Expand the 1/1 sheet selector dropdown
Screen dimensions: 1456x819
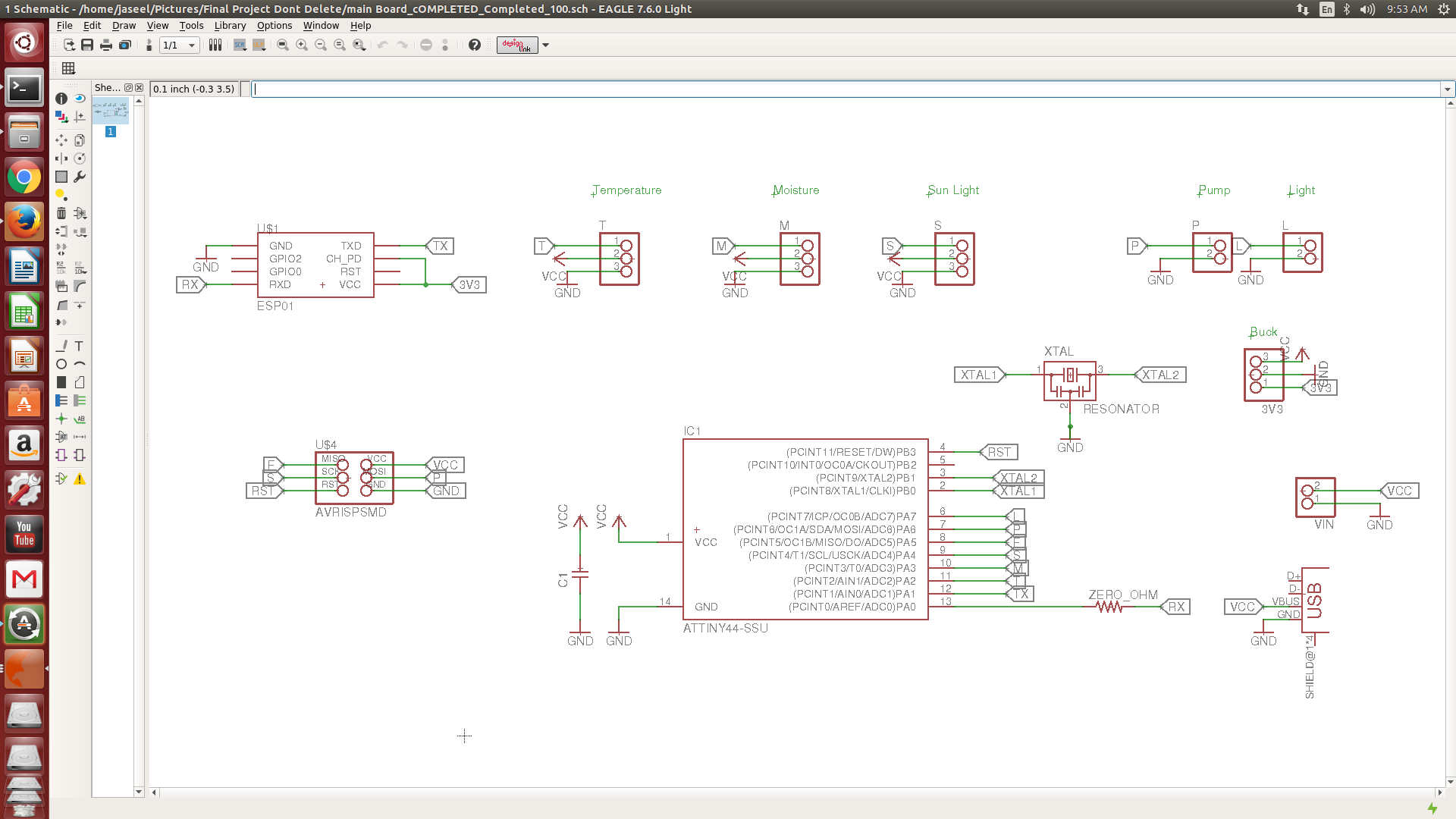(x=192, y=45)
